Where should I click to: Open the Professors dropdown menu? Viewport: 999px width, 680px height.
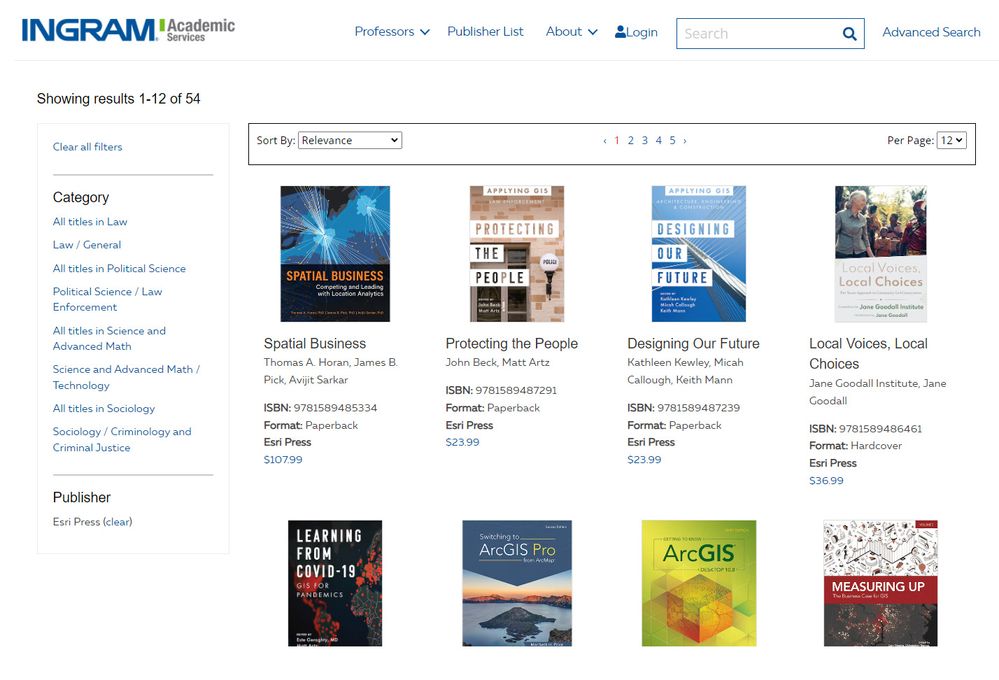[x=390, y=31]
